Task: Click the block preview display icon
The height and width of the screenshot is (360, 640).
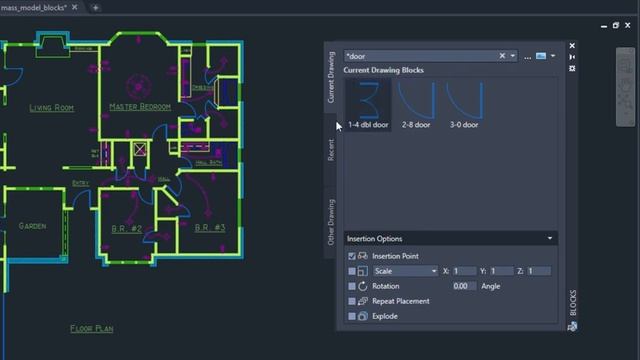Action: coord(541,56)
